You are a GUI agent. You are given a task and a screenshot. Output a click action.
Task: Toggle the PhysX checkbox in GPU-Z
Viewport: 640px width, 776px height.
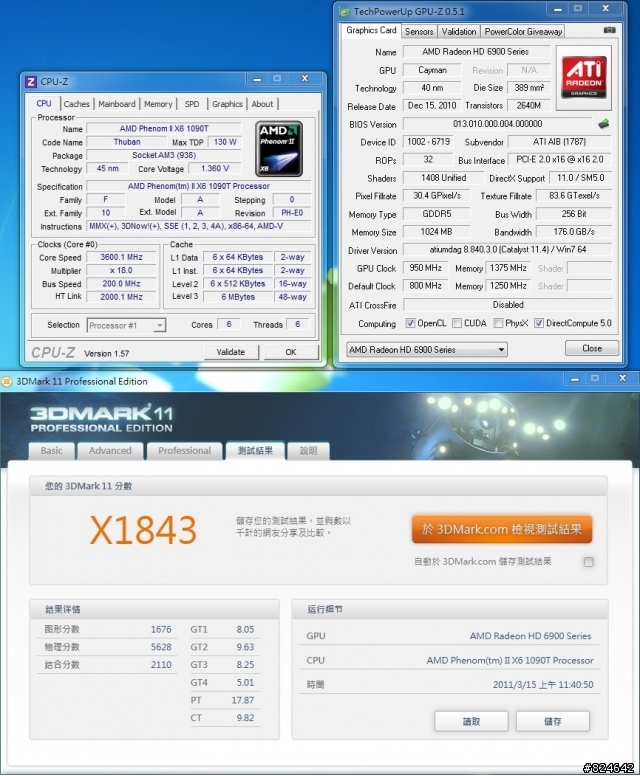tap(498, 323)
